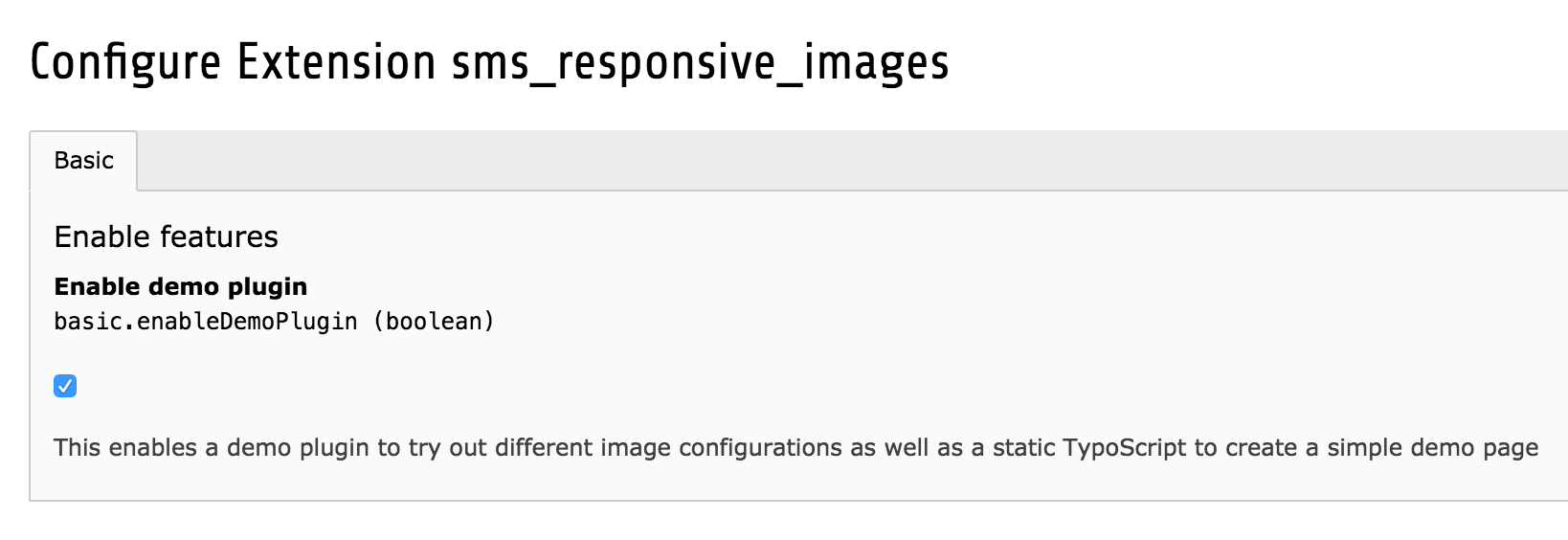Switch to the Basic tab
1568x540 pixels.
click(83, 161)
